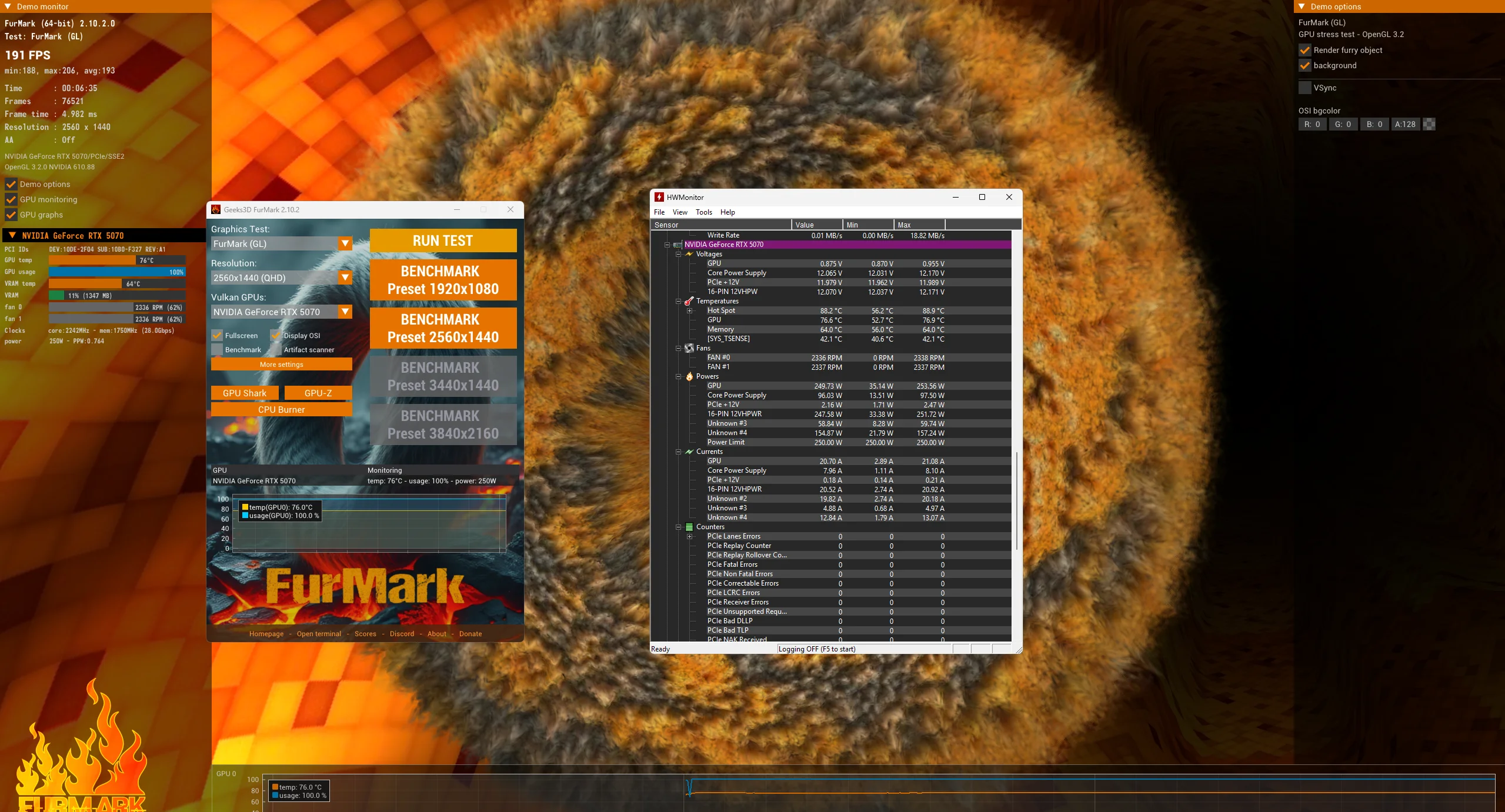1505x812 pixels.
Task: Collapse the Currents tree node
Action: (x=679, y=452)
